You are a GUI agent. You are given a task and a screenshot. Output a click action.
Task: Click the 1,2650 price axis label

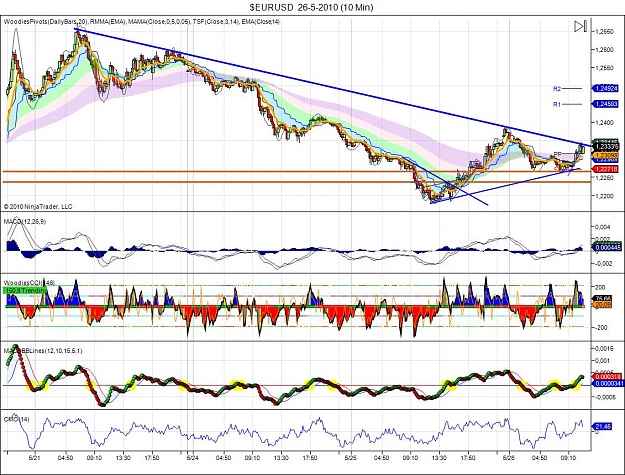(x=604, y=31)
